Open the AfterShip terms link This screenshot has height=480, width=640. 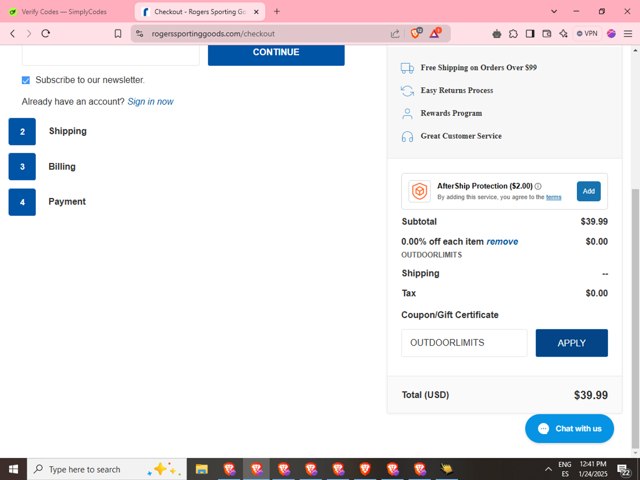(553, 197)
